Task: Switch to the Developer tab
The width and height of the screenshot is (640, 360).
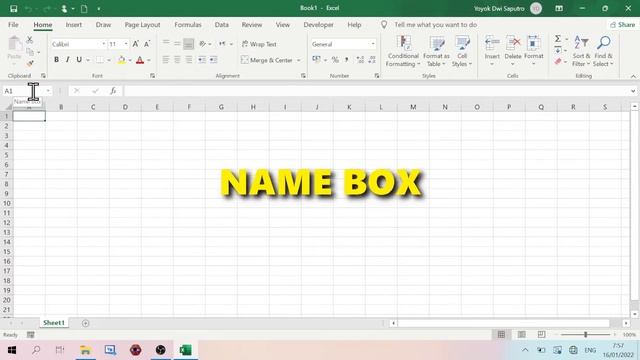Action: tap(318, 24)
